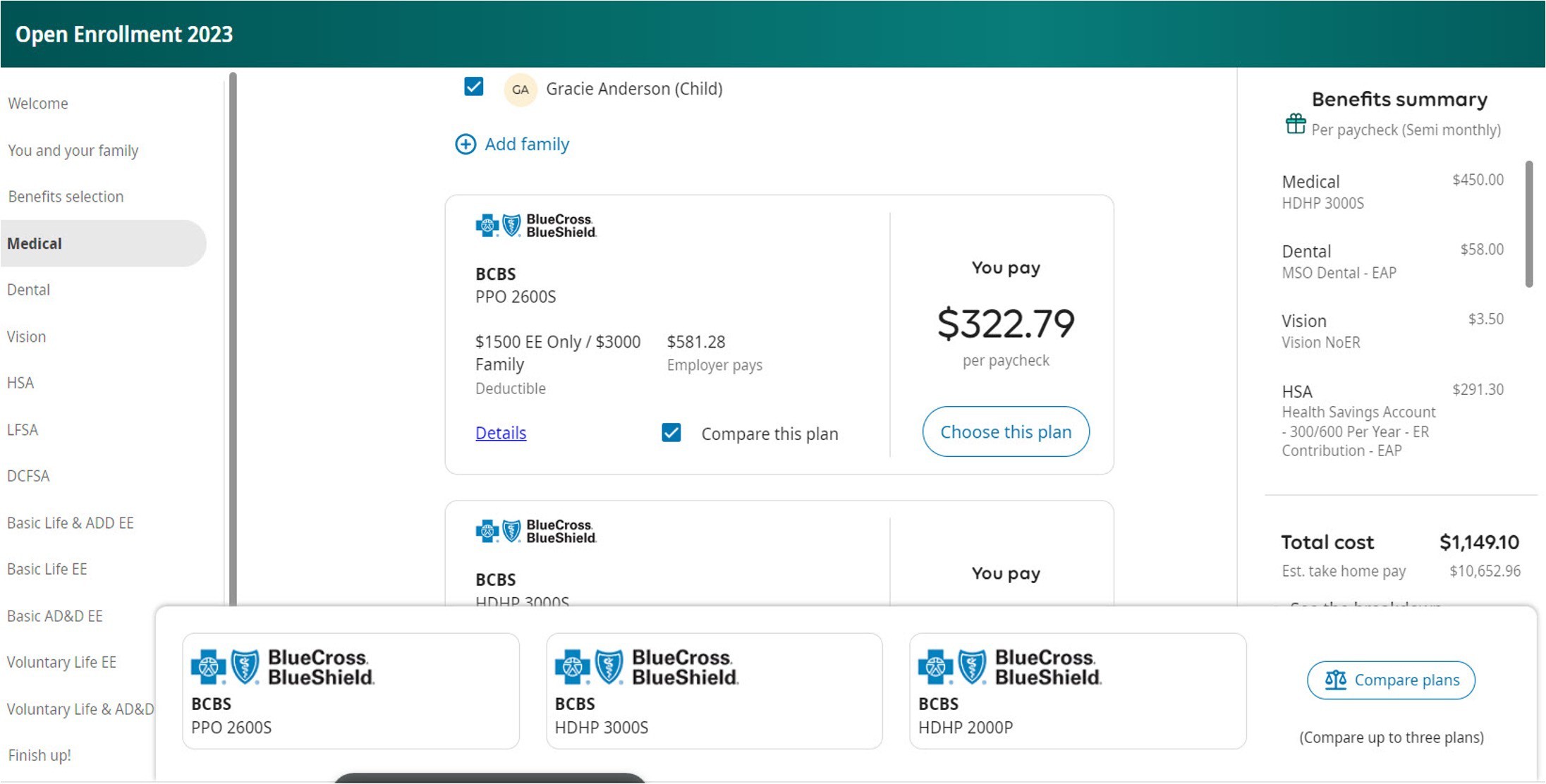1546x784 pixels.
Task: Click Gracie Anderson's GA avatar badge
Action: pyautogui.click(x=520, y=89)
